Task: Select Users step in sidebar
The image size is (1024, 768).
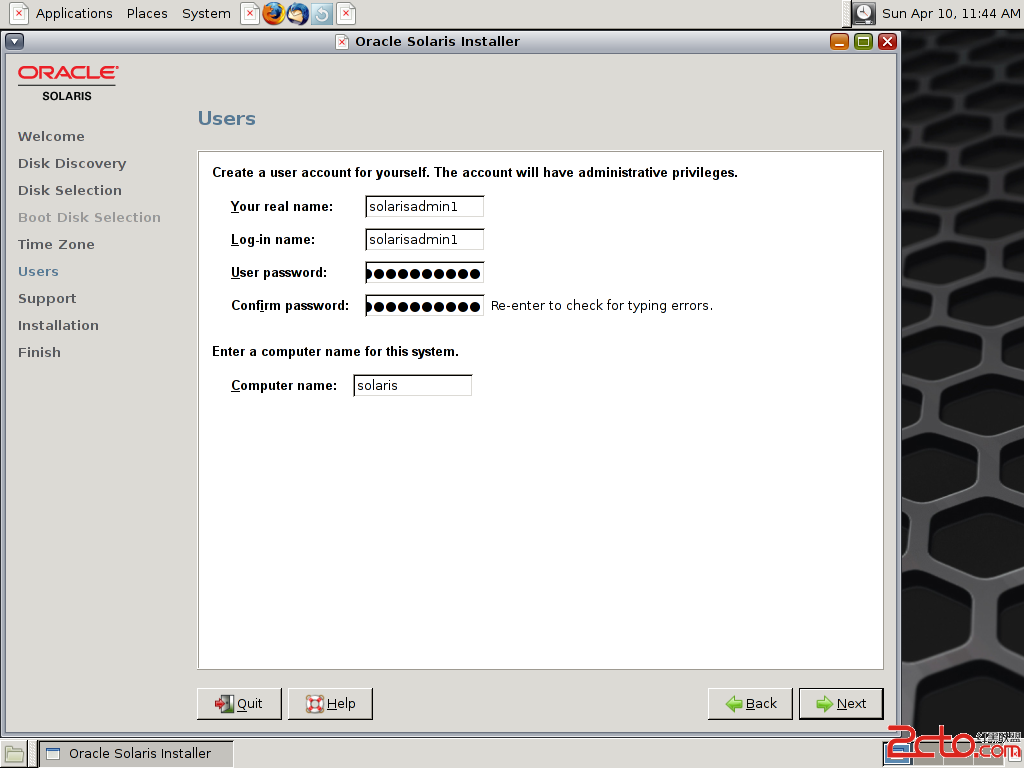Action: click(x=39, y=271)
